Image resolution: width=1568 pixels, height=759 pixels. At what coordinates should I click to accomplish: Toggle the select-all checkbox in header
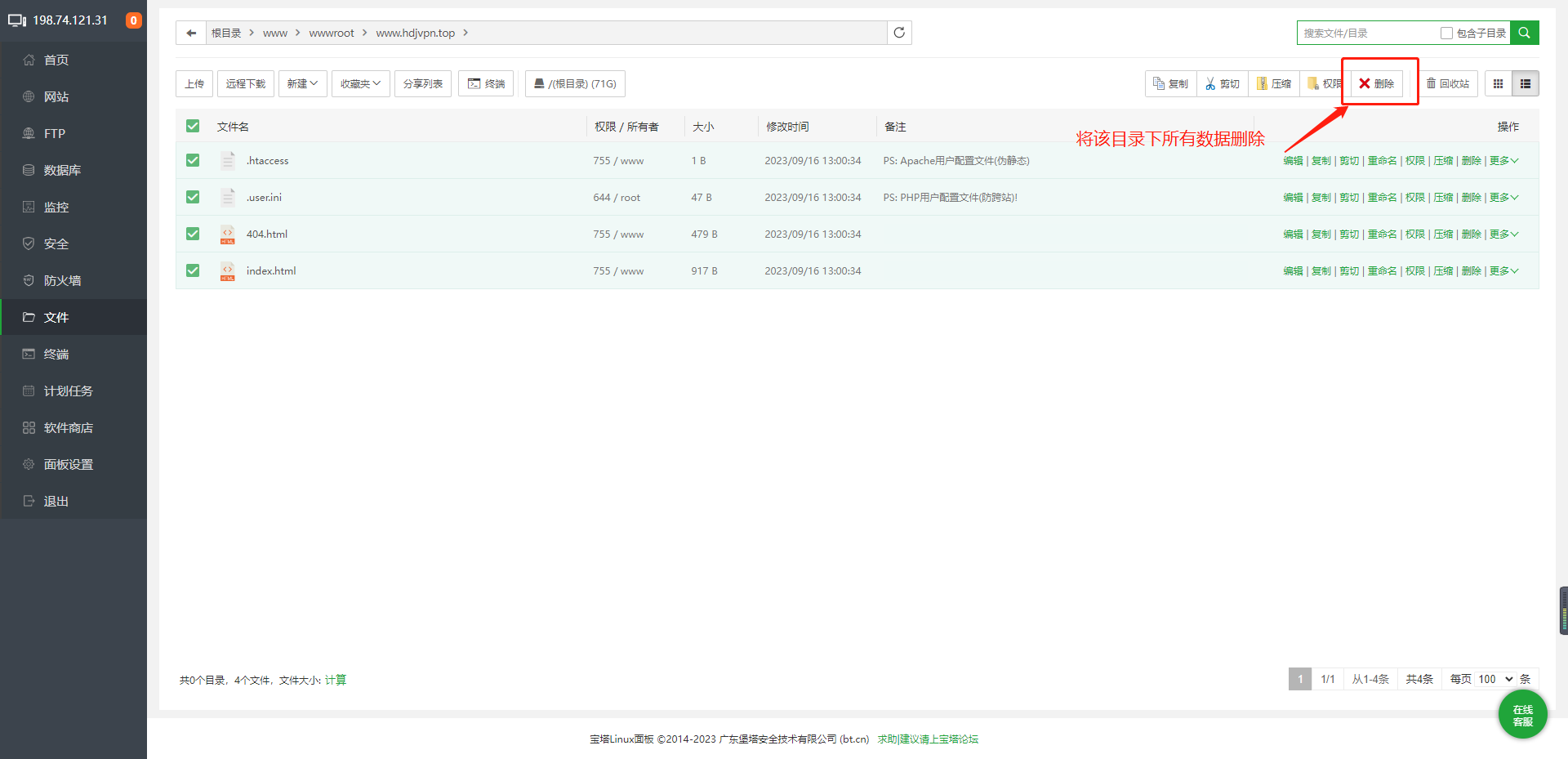pyautogui.click(x=193, y=126)
